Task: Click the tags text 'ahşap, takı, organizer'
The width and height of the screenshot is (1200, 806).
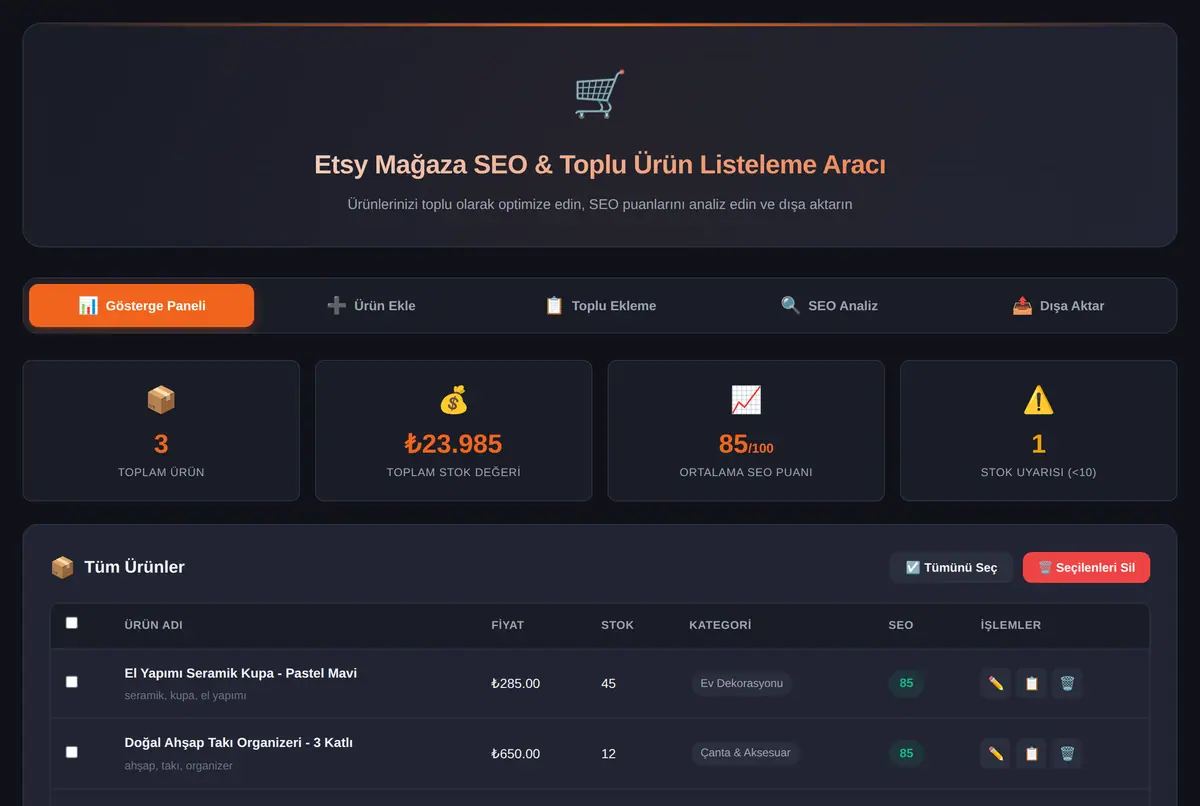Action: tap(178, 766)
